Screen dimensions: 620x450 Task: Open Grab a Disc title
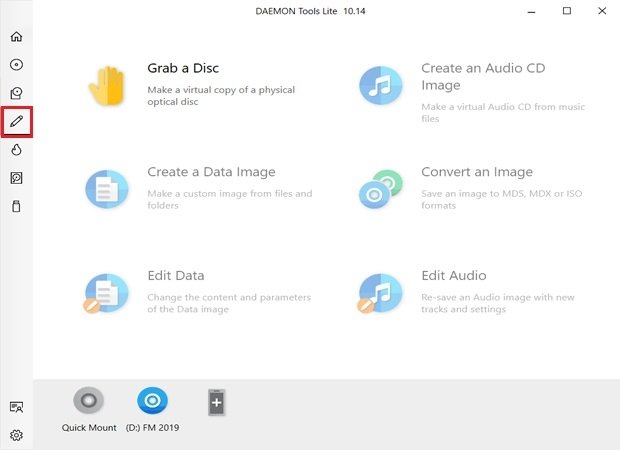tap(183, 68)
